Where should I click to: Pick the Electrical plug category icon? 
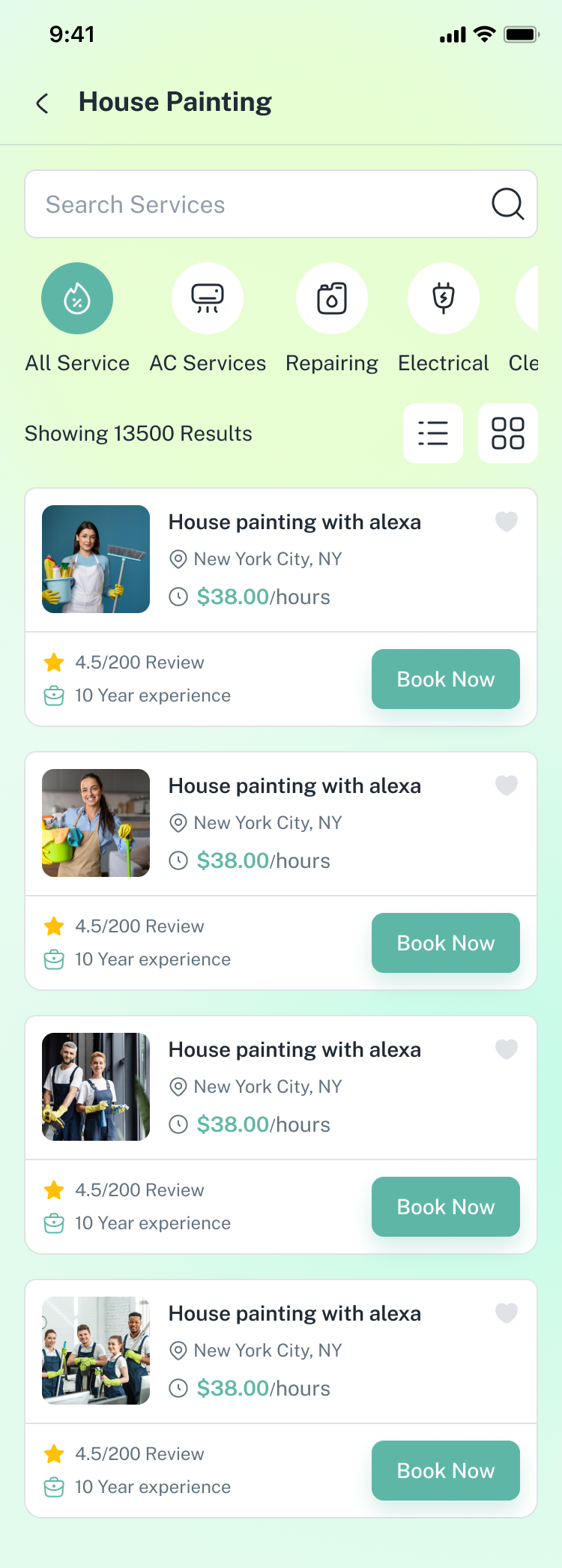(x=444, y=298)
